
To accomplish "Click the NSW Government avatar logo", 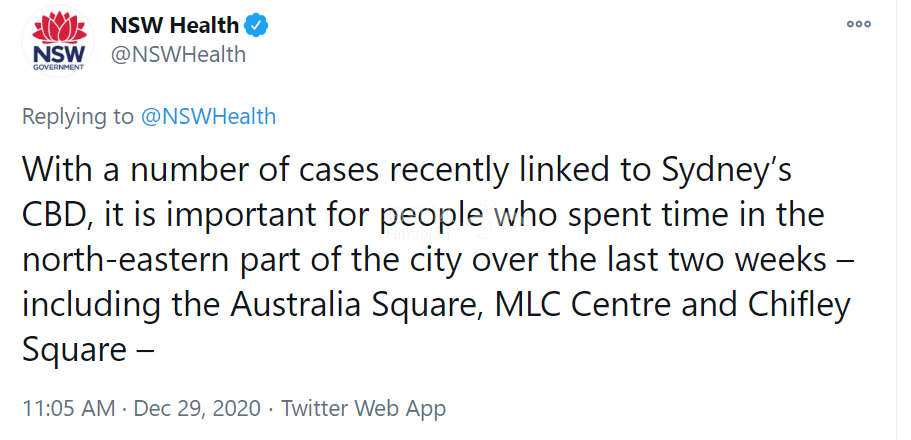I will (x=59, y=42).
